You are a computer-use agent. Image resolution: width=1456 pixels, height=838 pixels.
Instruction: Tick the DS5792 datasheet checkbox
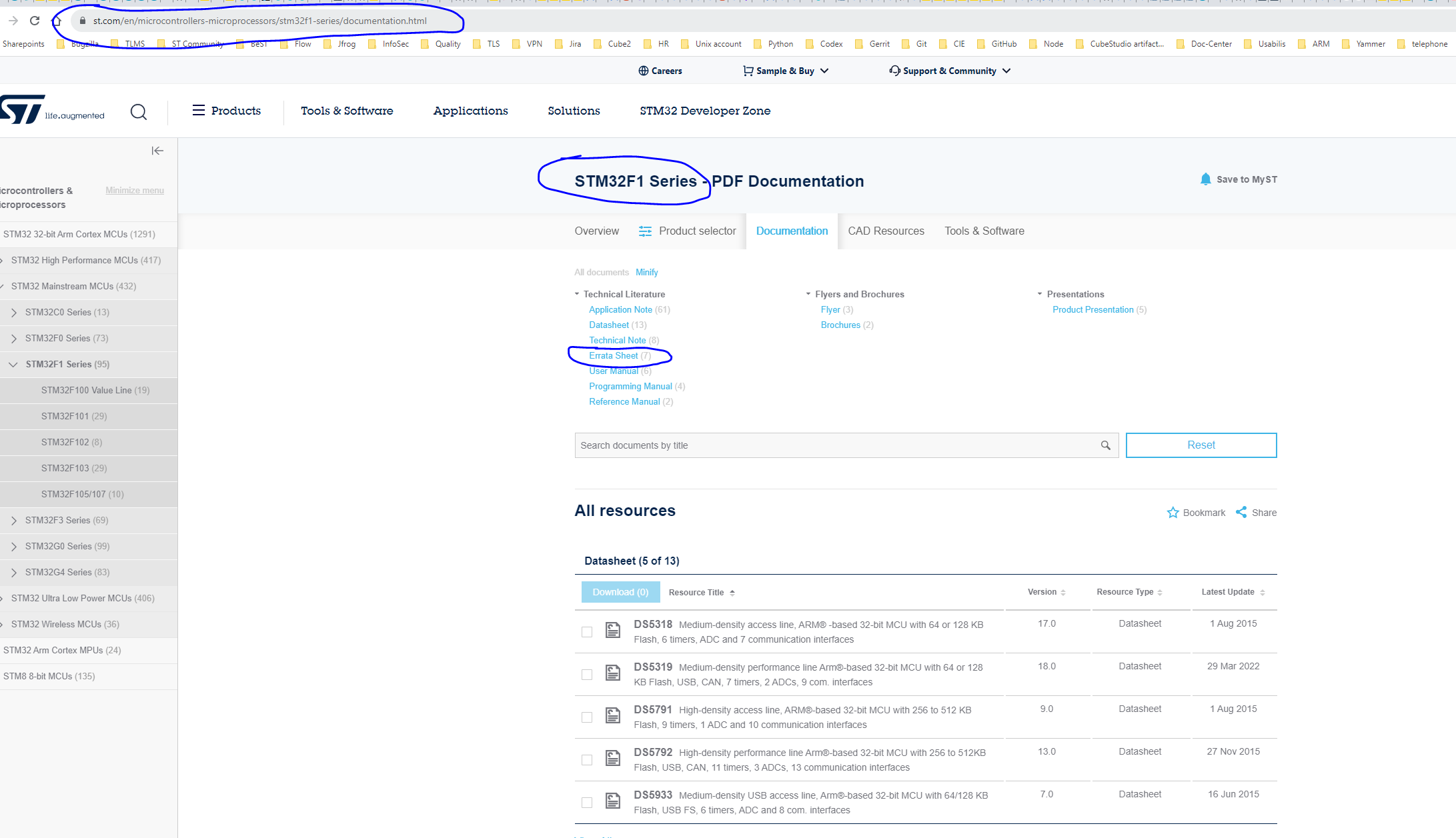[587, 760]
